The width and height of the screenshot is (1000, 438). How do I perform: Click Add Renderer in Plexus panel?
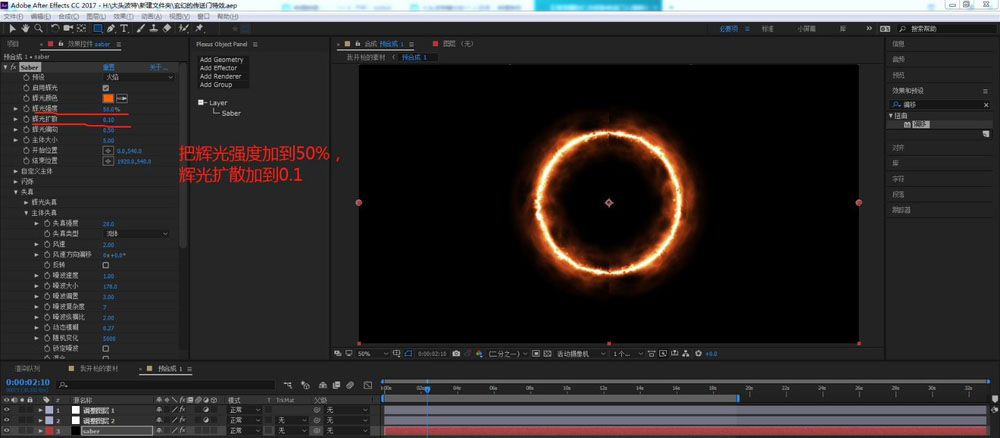click(220, 76)
